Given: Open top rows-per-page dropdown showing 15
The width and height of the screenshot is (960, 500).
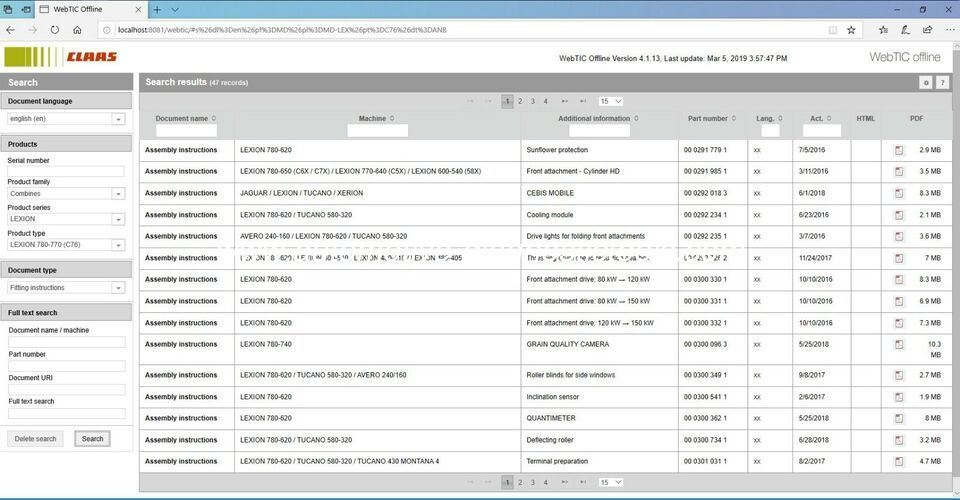Looking at the screenshot, I should [610, 101].
